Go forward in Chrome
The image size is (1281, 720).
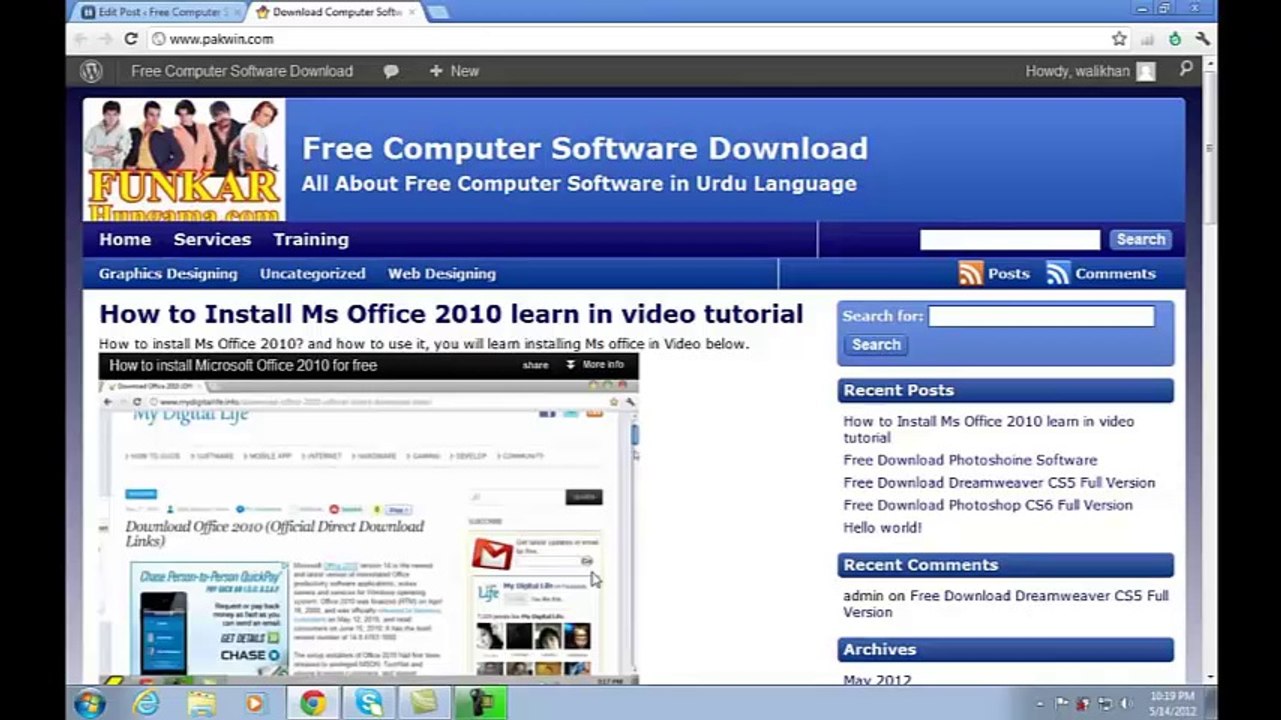(x=105, y=39)
